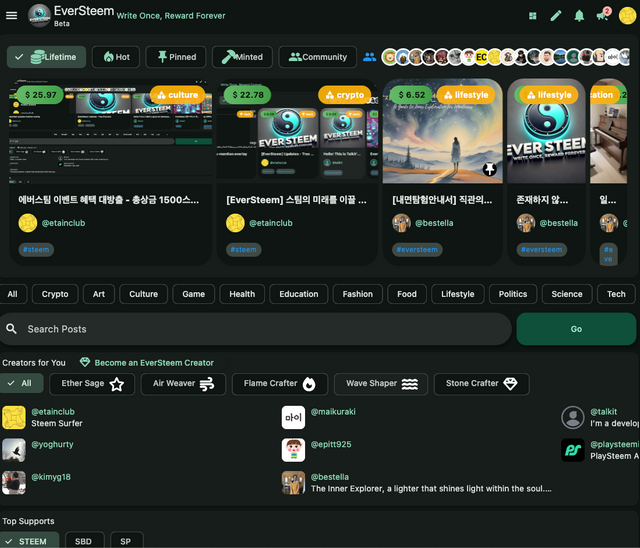Screen dimensions: 640x548
Task: Select the Hot filter chip
Action: pyautogui.click(x=116, y=57)
